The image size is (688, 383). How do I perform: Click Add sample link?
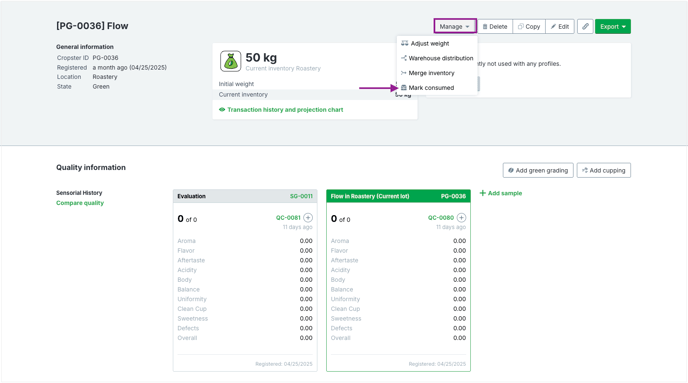click(501, 193)
